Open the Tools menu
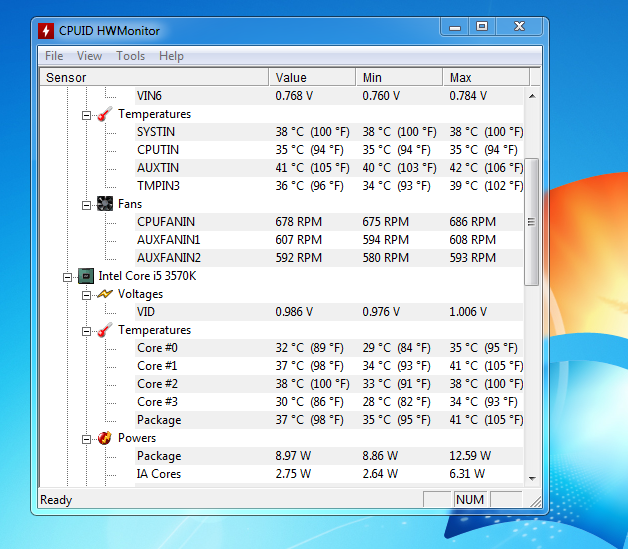Image resolution: width=628 pixels, height=549 pixels. point(131,56)
